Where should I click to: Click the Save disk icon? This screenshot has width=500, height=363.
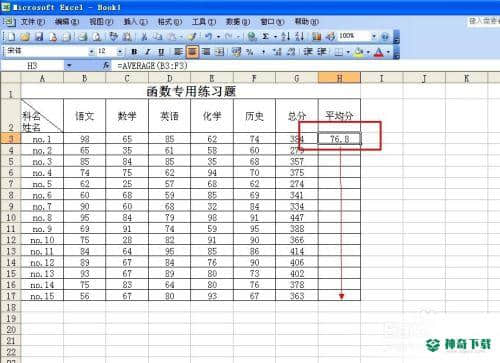coord(39,37)
